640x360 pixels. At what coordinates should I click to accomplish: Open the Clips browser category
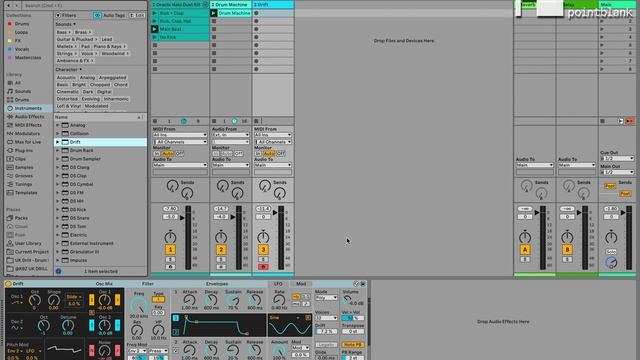pos(20,159)
